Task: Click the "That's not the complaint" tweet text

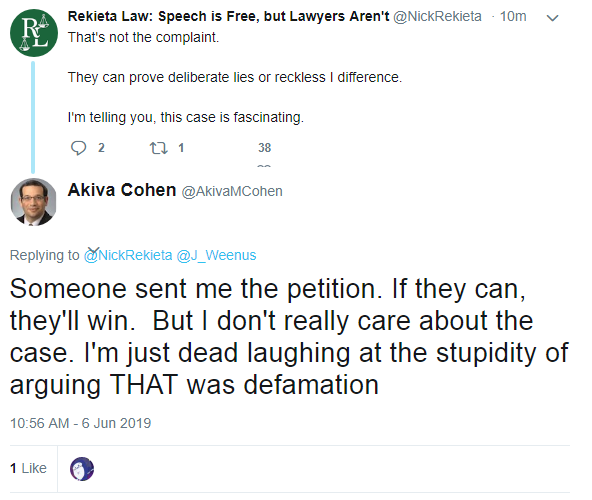Action: tap(143, 37)
